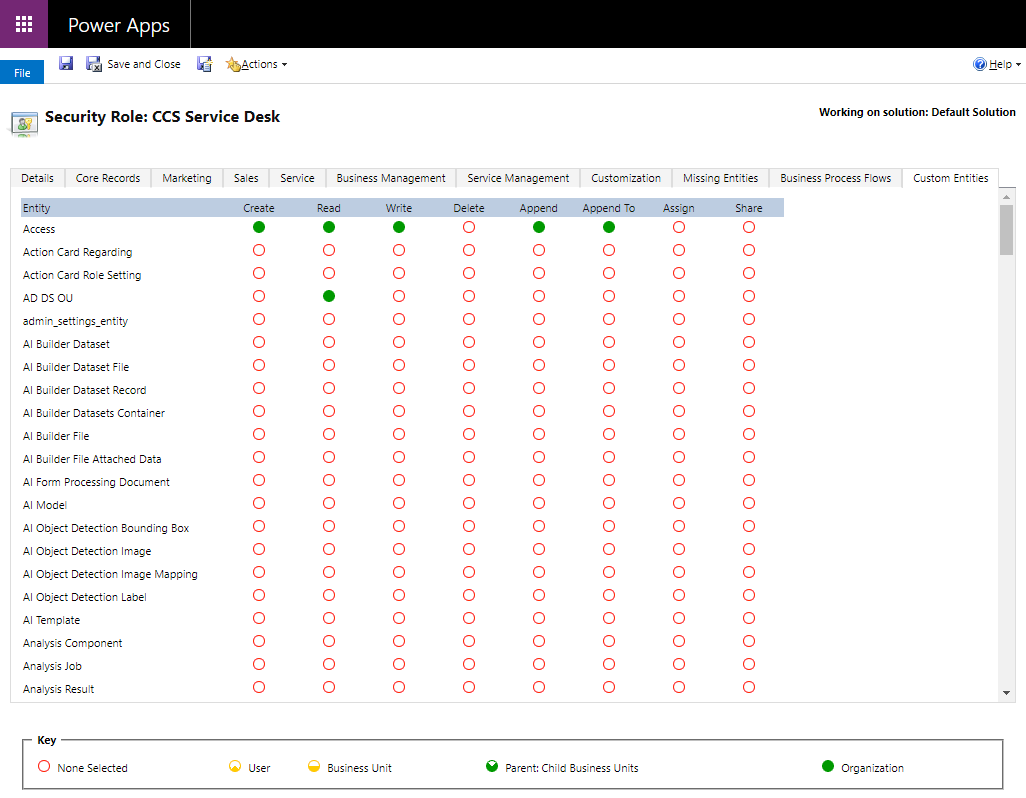1026x798 pixels.
Task: Click the scrollbar down arrow
Action: coord(1007,692)
